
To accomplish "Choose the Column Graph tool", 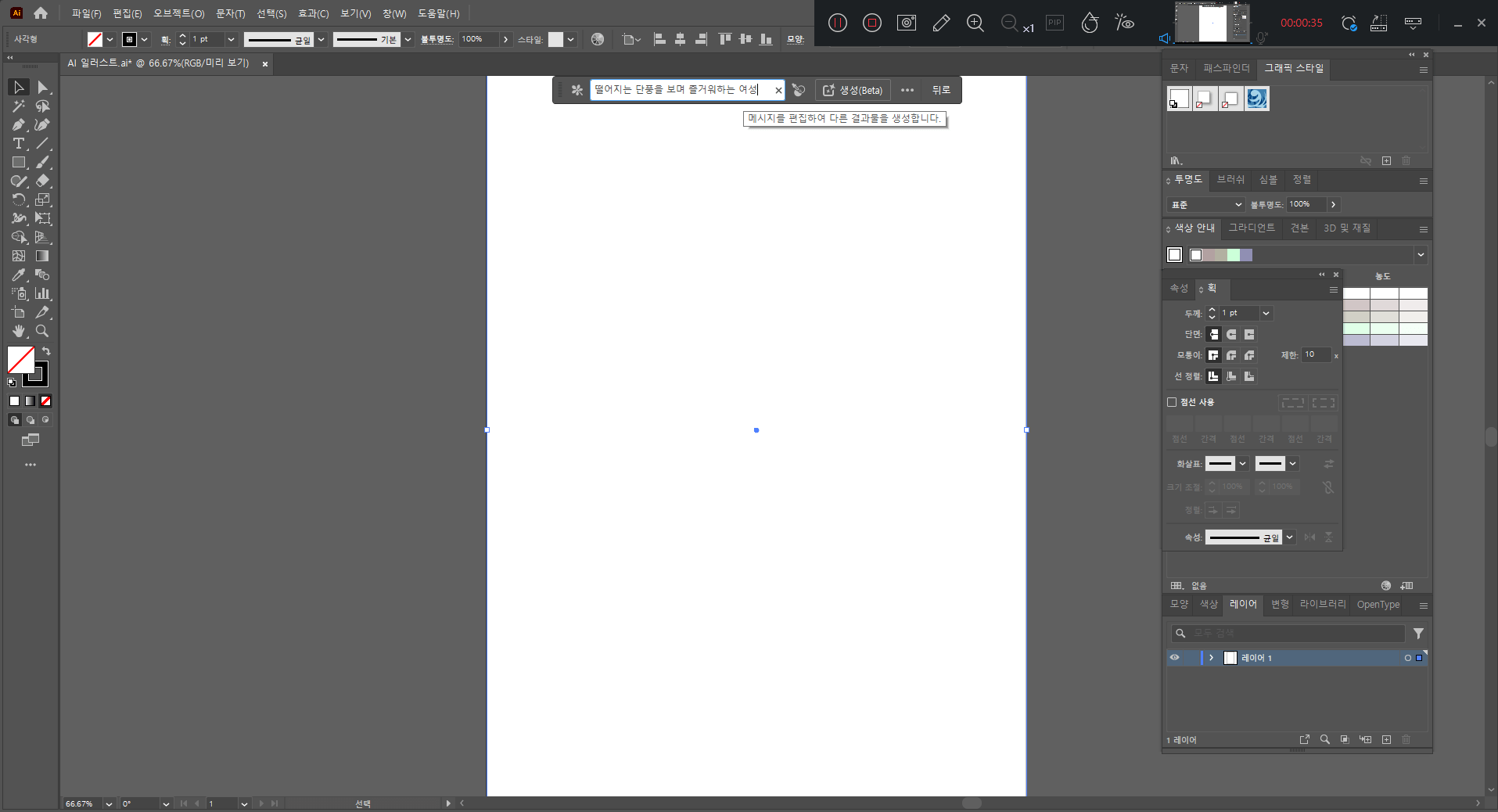I will [43, 293].
